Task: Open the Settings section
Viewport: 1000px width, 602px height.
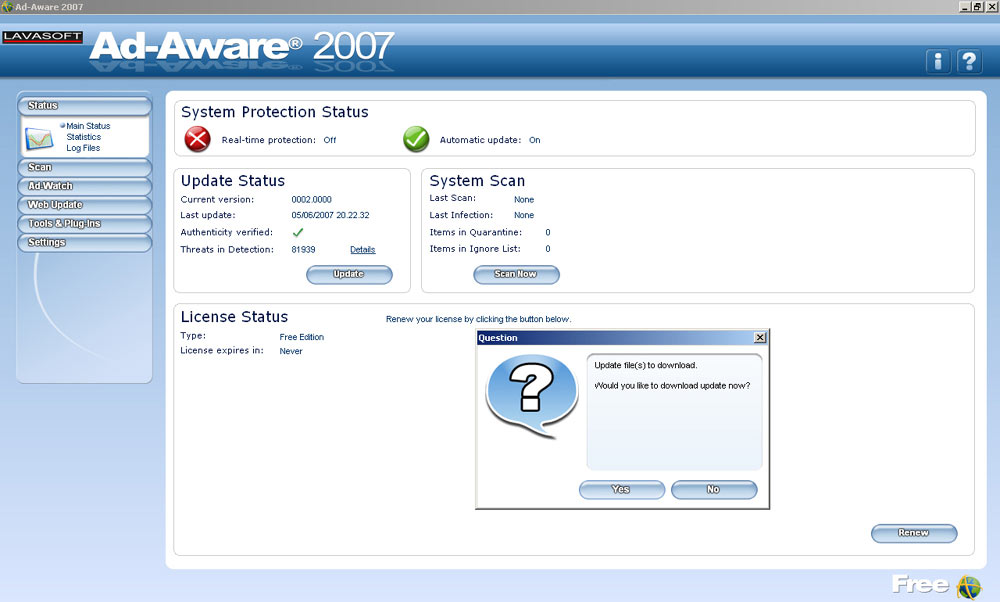Action: coord(84,243)
